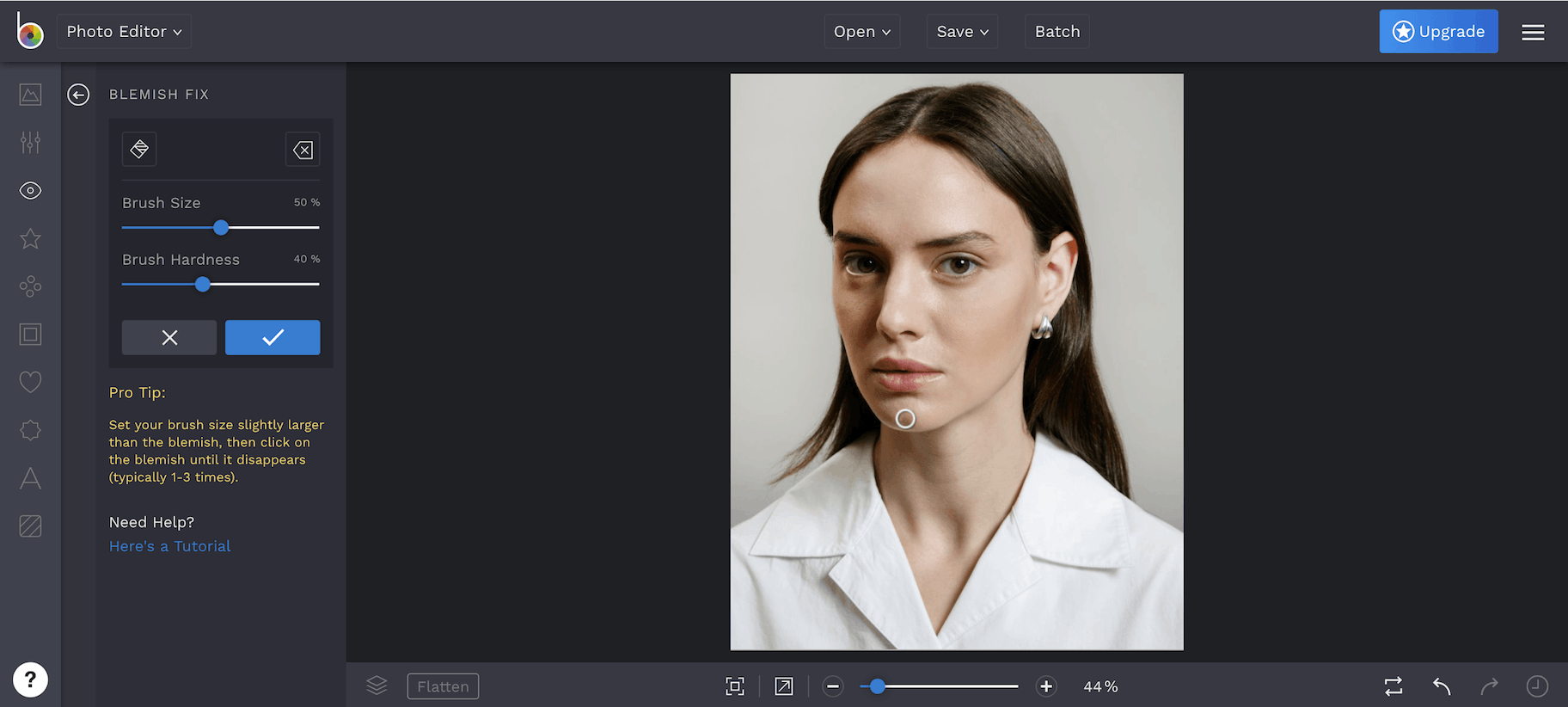This screenshot has height=707, width=1568.
Task: Open the Touch Up eye tool panel
Action: pyautogui.click(x=30, y=191)
